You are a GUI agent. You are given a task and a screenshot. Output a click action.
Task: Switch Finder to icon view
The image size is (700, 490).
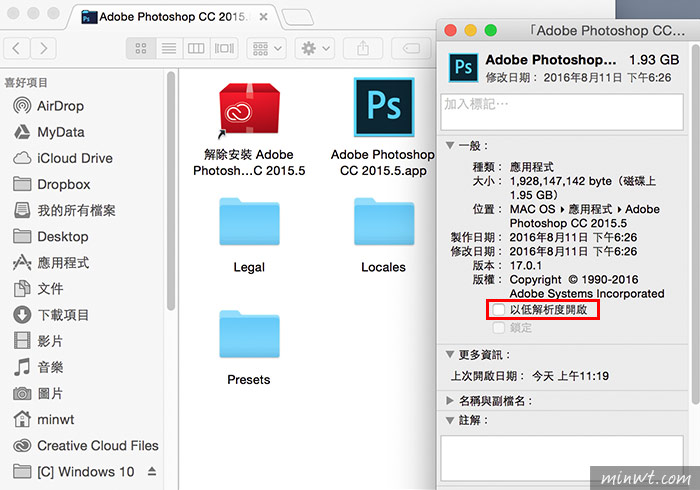(x=141, y=48)
